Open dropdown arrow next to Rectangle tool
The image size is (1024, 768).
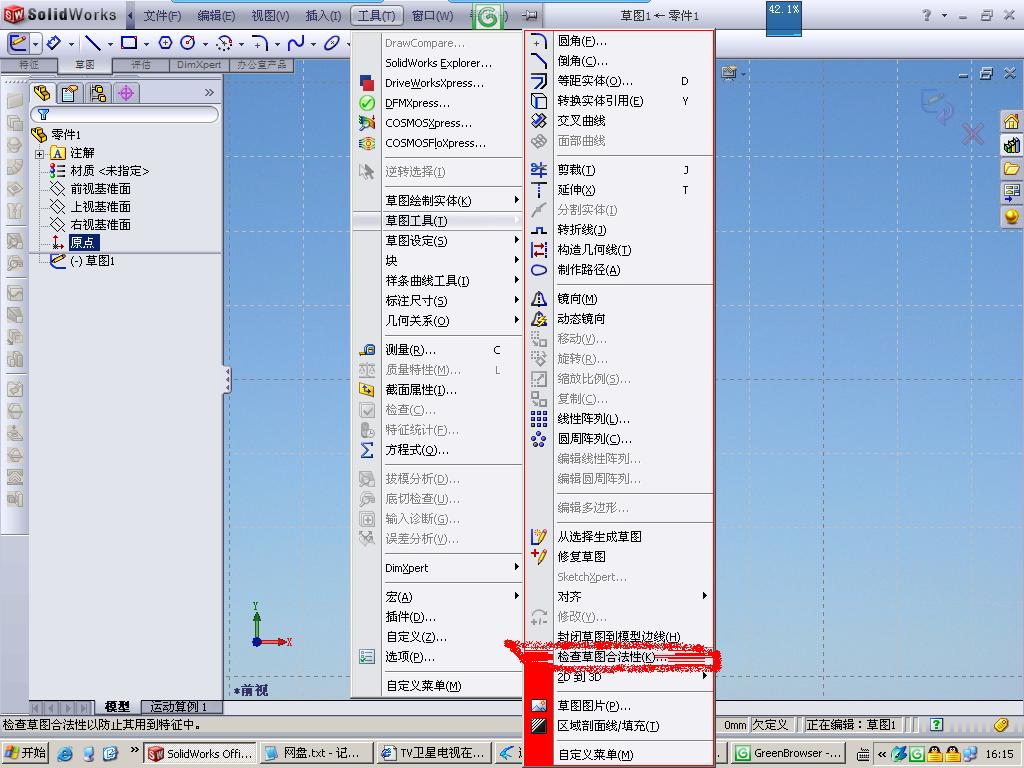(x=146, y=44)
